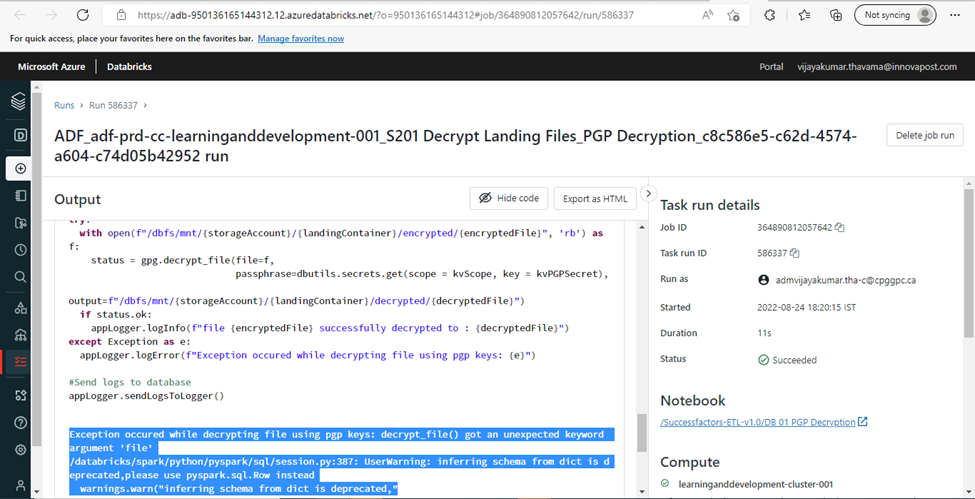Collapse the Task run details side panel
The width and height of the screenshot is (975, 499).
[x=648, y=194]
